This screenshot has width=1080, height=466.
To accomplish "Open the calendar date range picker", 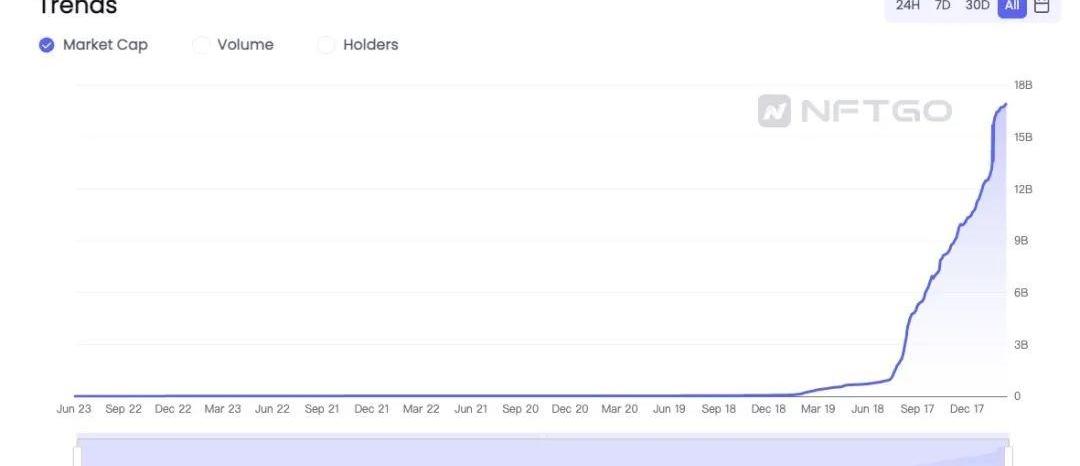I will [1042, 6].
